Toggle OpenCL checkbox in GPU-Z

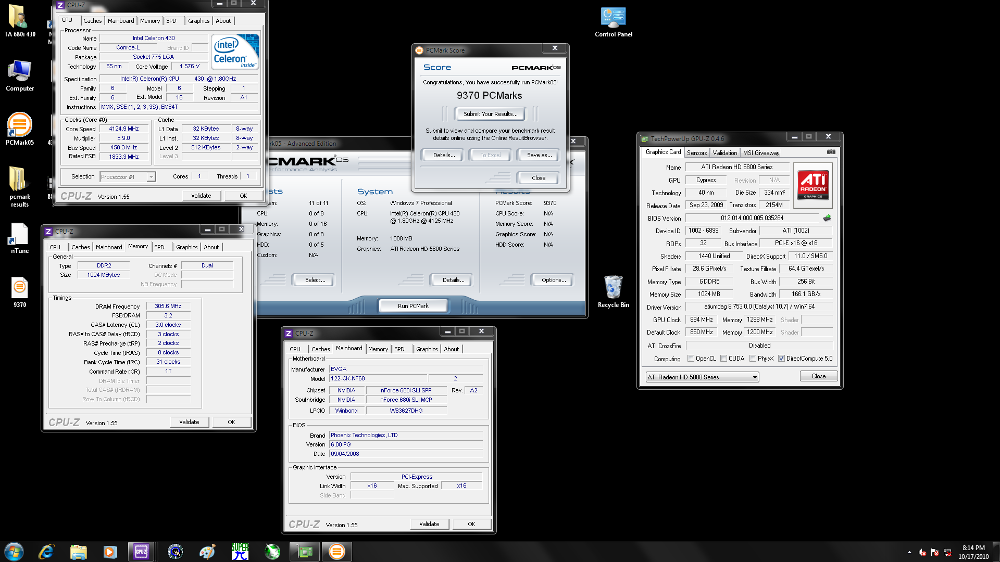click(x=691, y=359)
